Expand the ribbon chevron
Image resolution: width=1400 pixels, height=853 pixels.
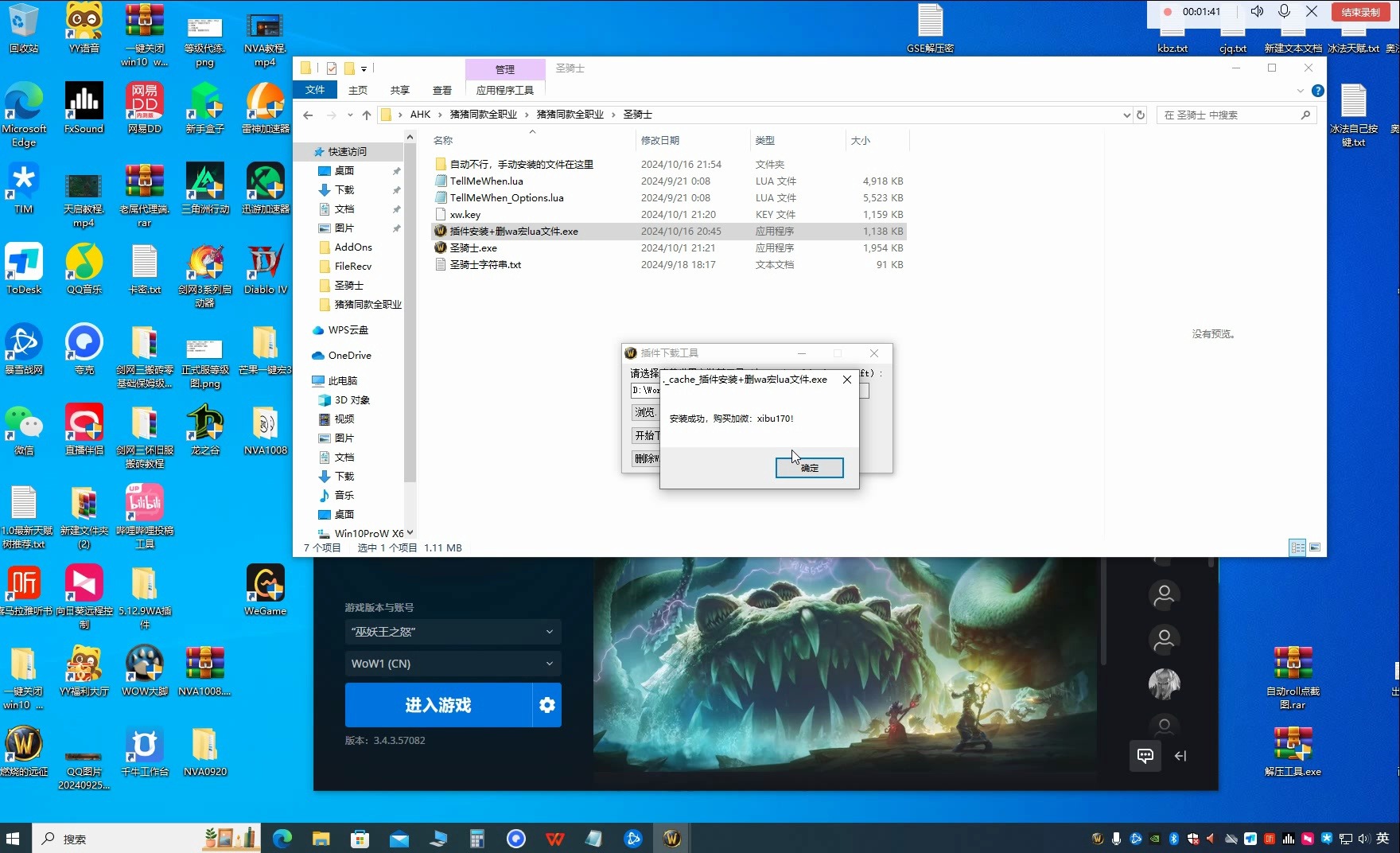[1301, 91]
